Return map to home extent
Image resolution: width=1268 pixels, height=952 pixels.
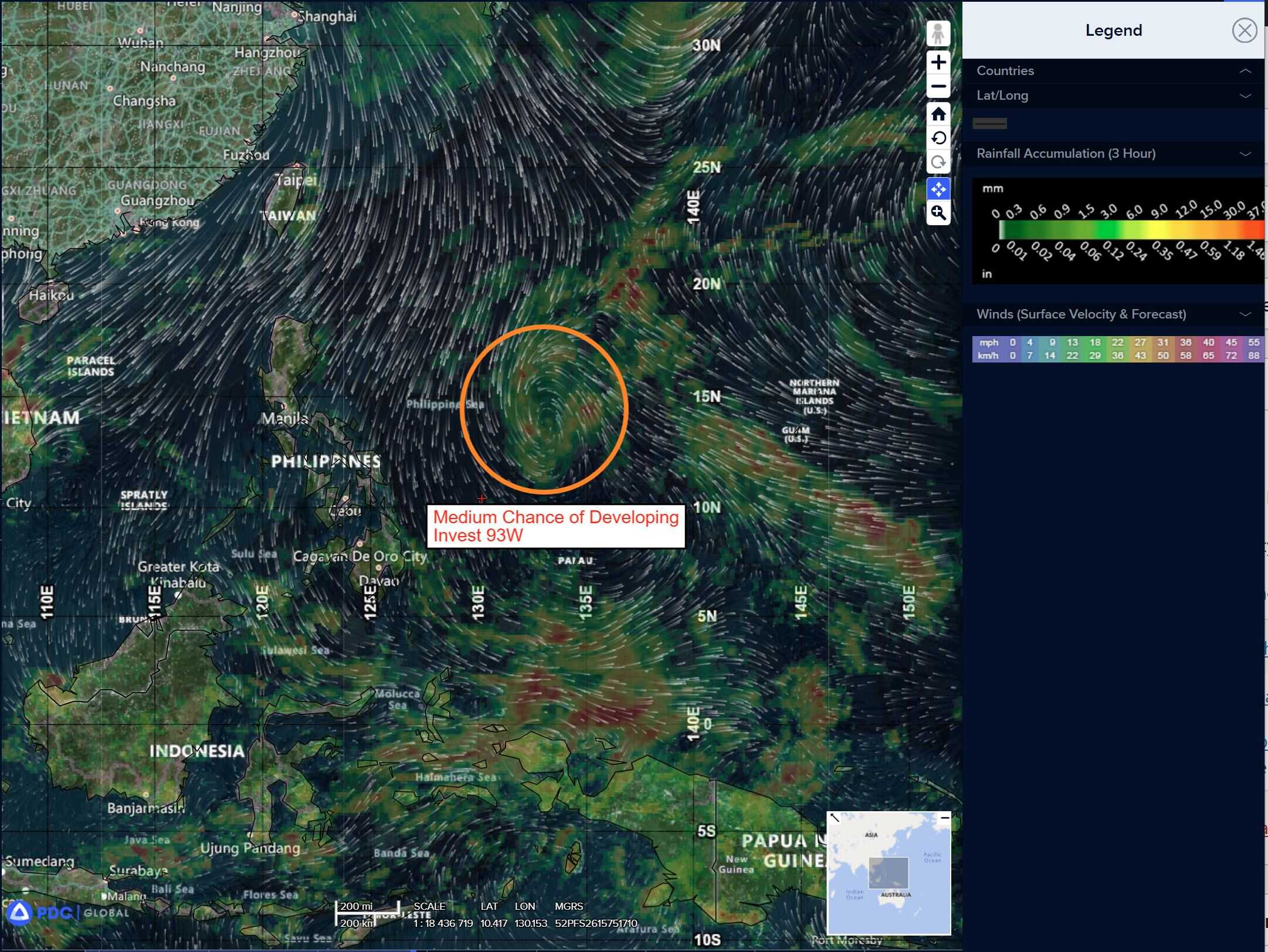click(938, 114)
